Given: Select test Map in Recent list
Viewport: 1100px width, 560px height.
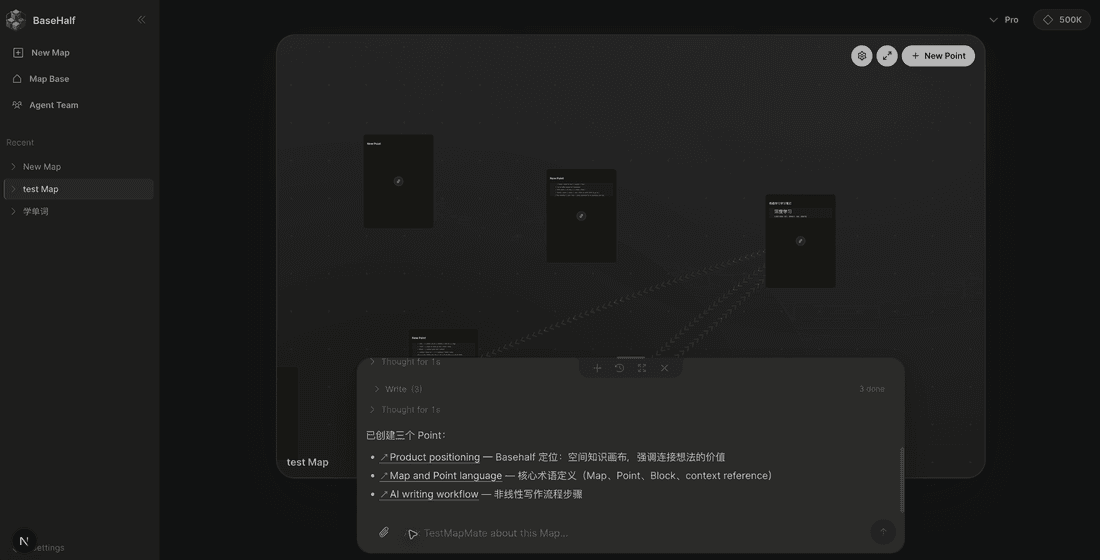Looking at the screenshot, I should pyautogui.click(x=78, y=189).
